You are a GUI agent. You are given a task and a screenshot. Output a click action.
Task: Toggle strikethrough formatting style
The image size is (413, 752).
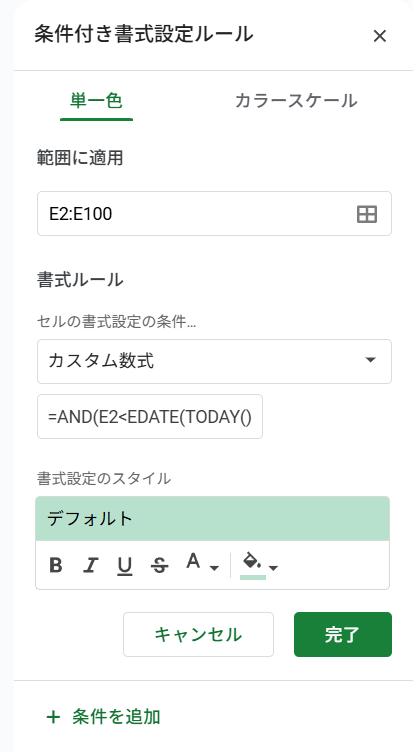point(159,566)
